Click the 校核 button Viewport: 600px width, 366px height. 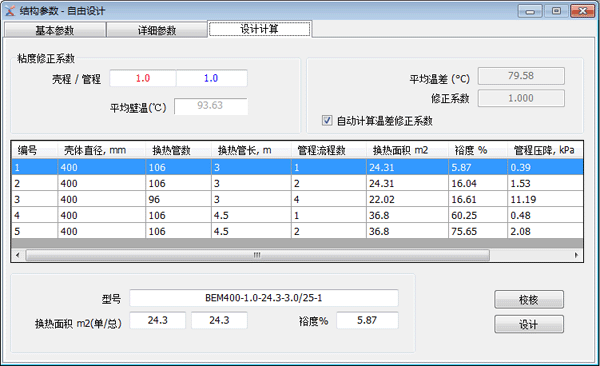529,299
